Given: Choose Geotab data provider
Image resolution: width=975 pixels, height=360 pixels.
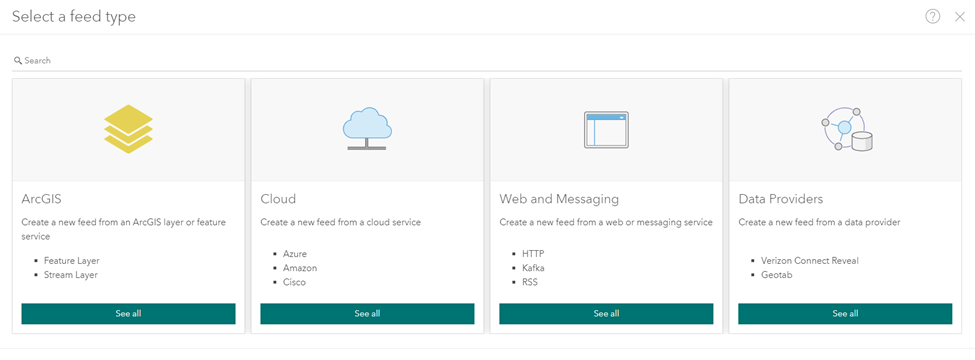Looking at the screenshot, I should (776, 274).
